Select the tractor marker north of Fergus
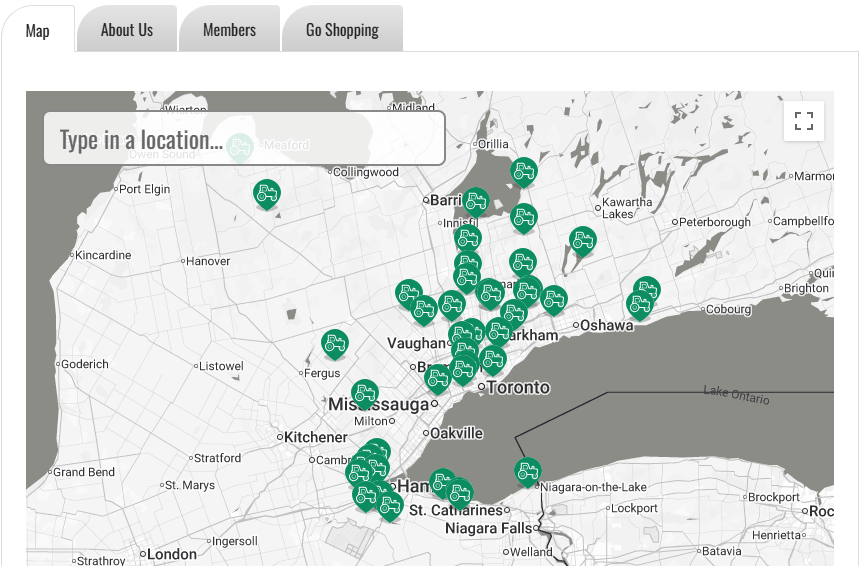This screenshot has height=566, width=866. pos(335,343)
